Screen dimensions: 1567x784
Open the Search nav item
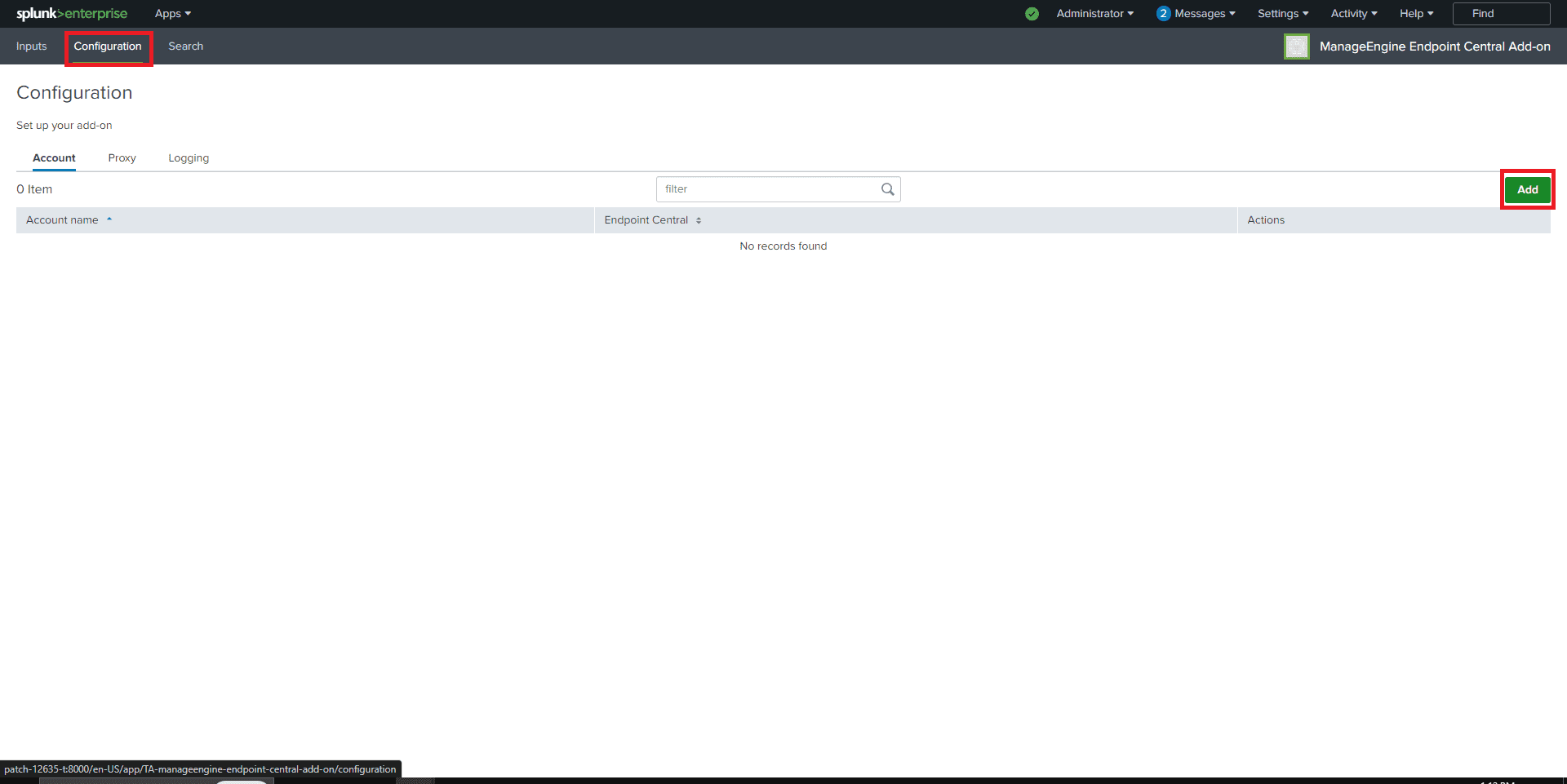coord(185,47)
